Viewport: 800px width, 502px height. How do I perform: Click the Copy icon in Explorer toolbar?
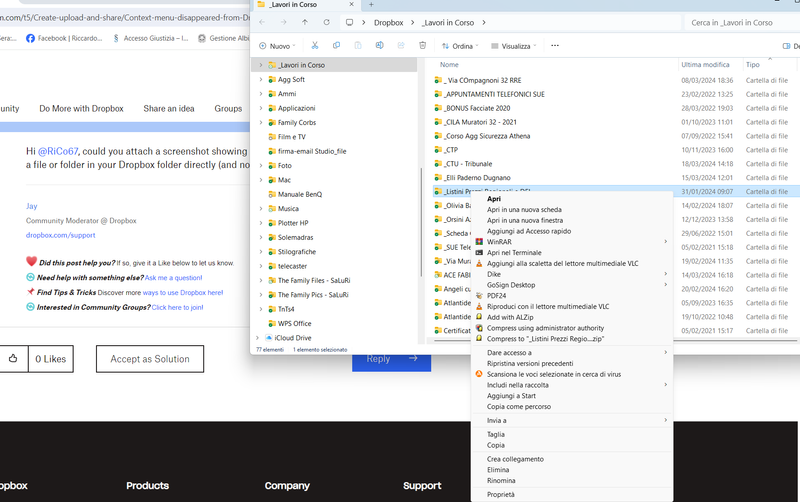[336, 45]
